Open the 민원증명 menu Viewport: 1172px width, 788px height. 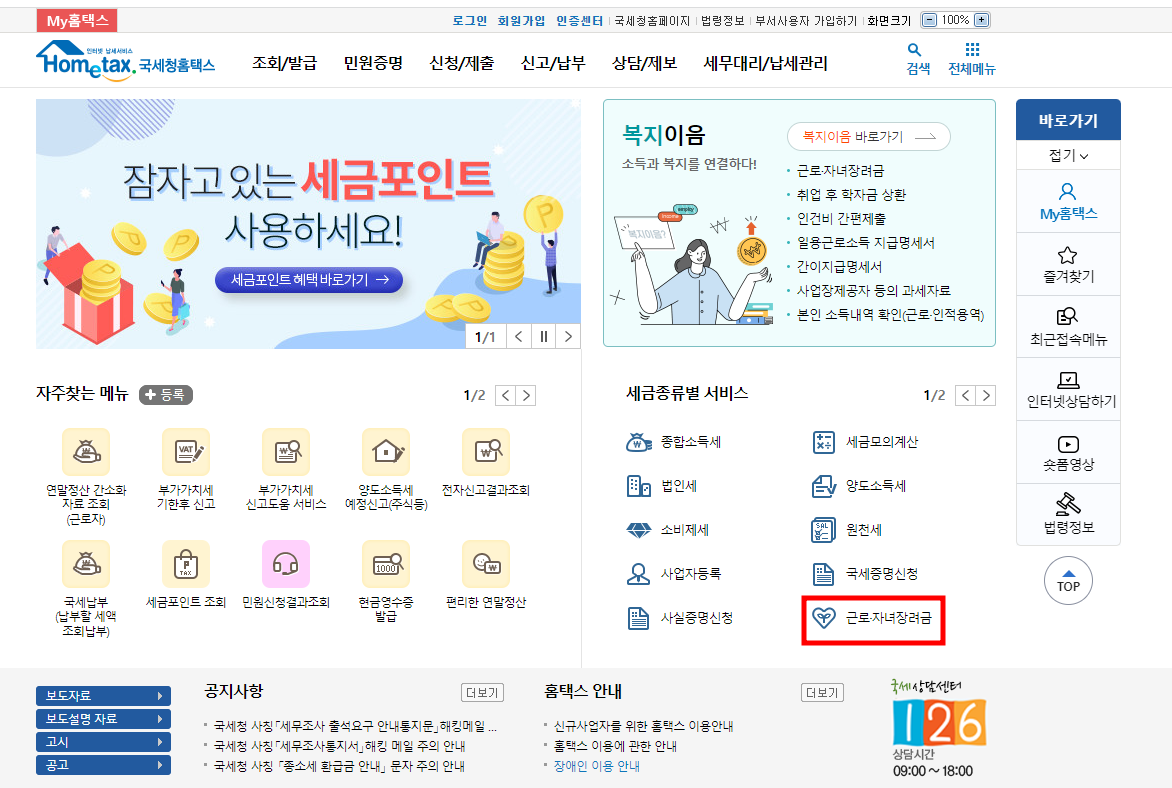point(373,64)
